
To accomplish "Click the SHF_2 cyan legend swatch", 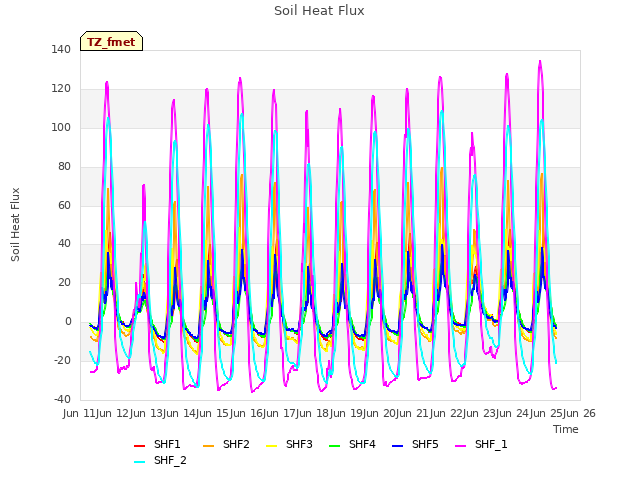I will [x=140, y=462].
